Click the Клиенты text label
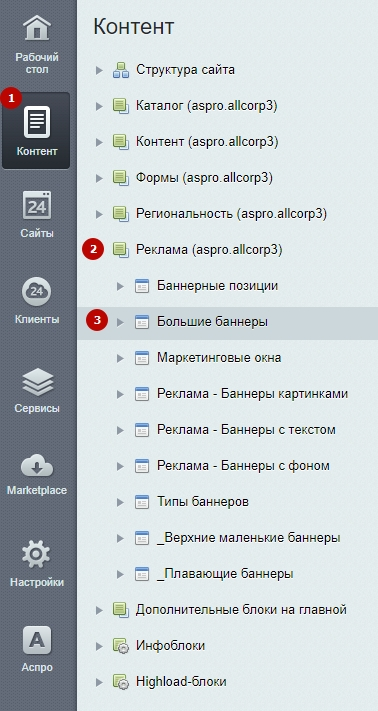 coord(37,319)
